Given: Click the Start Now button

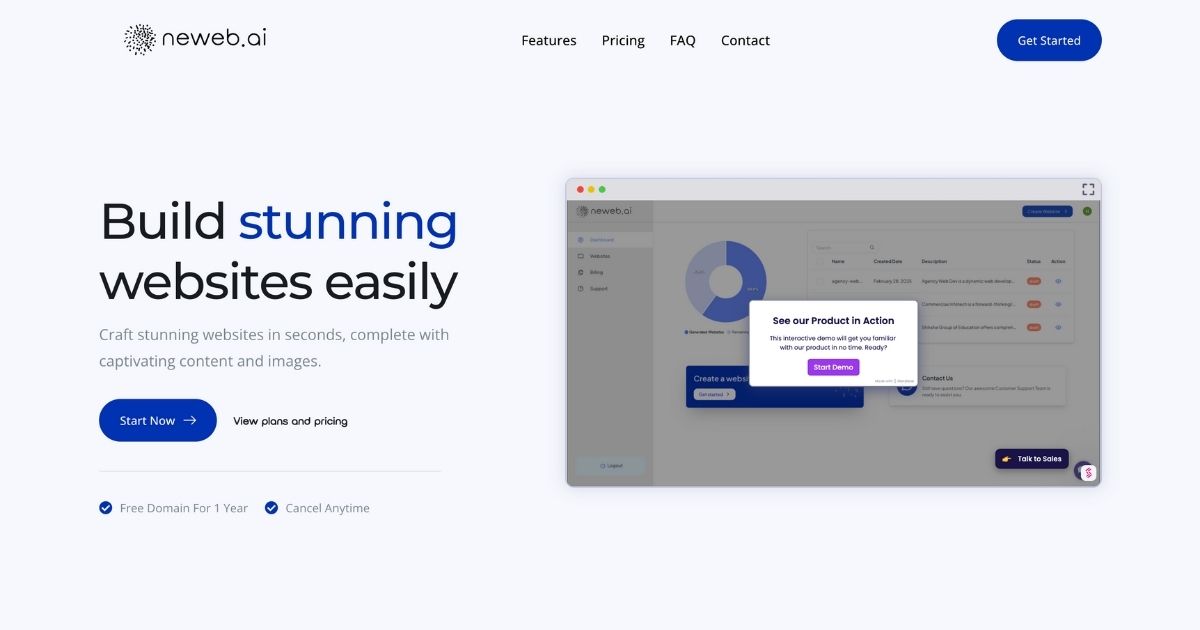Looking at the screenshot, I should click(158, 421).
